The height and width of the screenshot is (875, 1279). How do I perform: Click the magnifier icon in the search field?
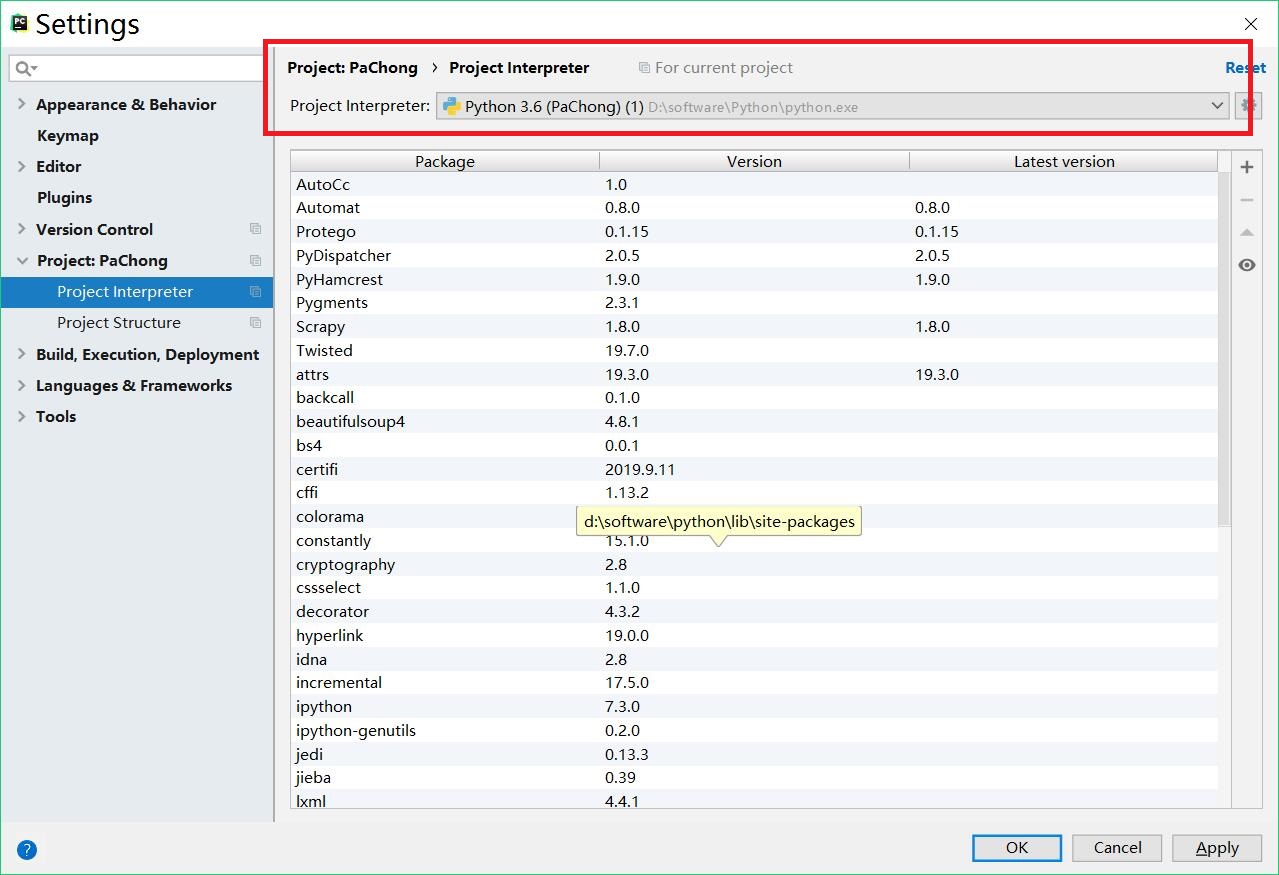click(22, 68)
